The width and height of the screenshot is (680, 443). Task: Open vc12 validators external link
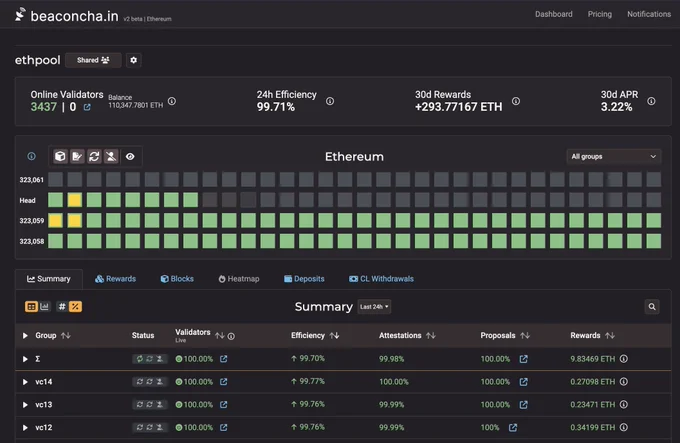click(223, 427)
